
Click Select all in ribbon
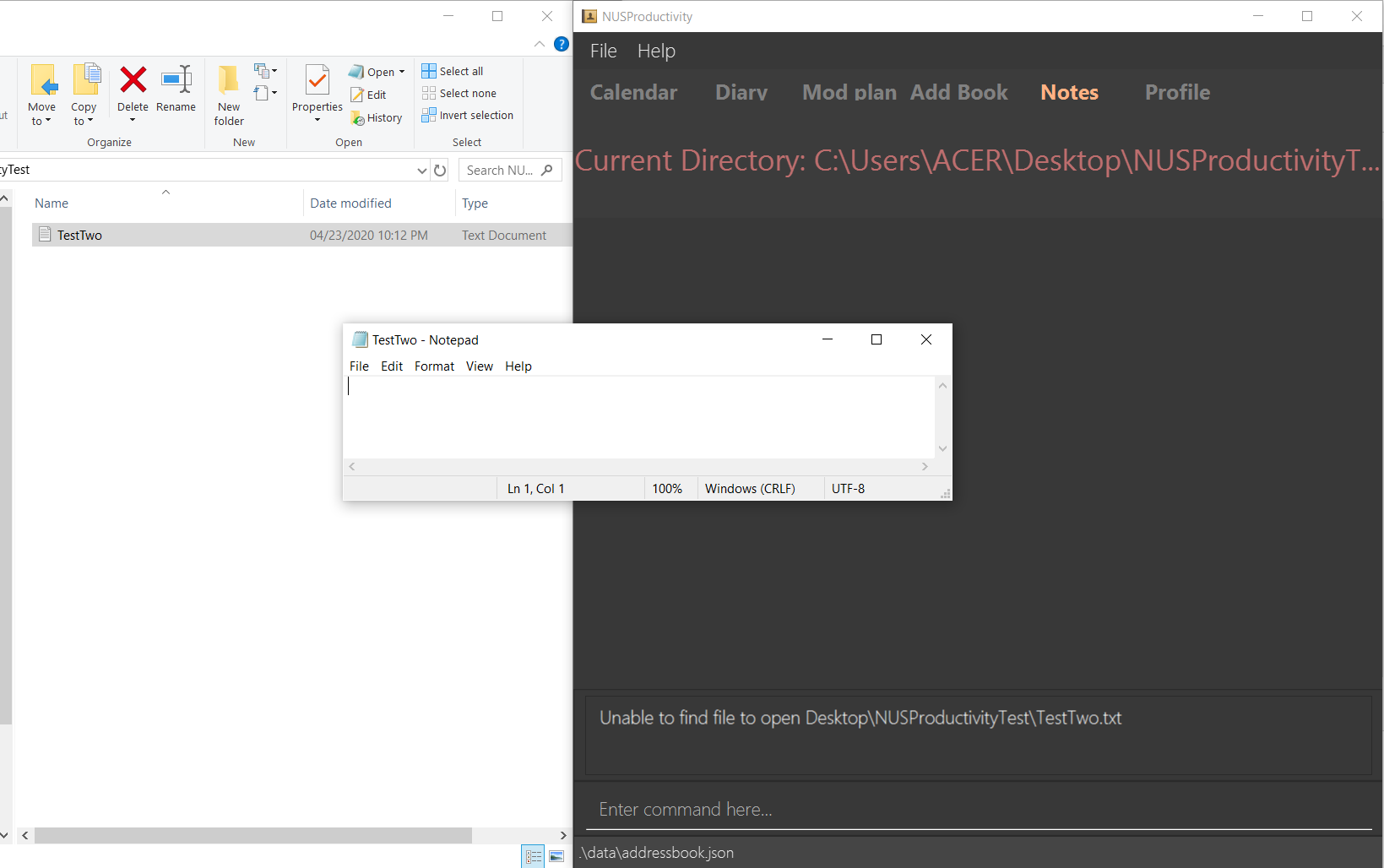pos(453,71)
